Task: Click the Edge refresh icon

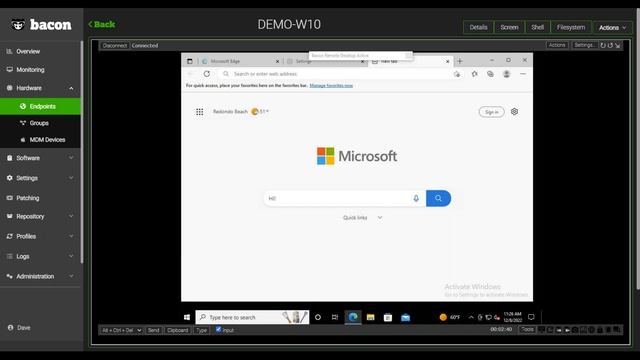Action: pos(207,74)
